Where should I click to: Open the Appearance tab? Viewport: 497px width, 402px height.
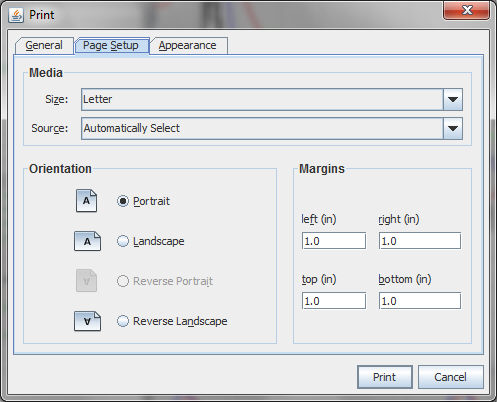[188, 45]
